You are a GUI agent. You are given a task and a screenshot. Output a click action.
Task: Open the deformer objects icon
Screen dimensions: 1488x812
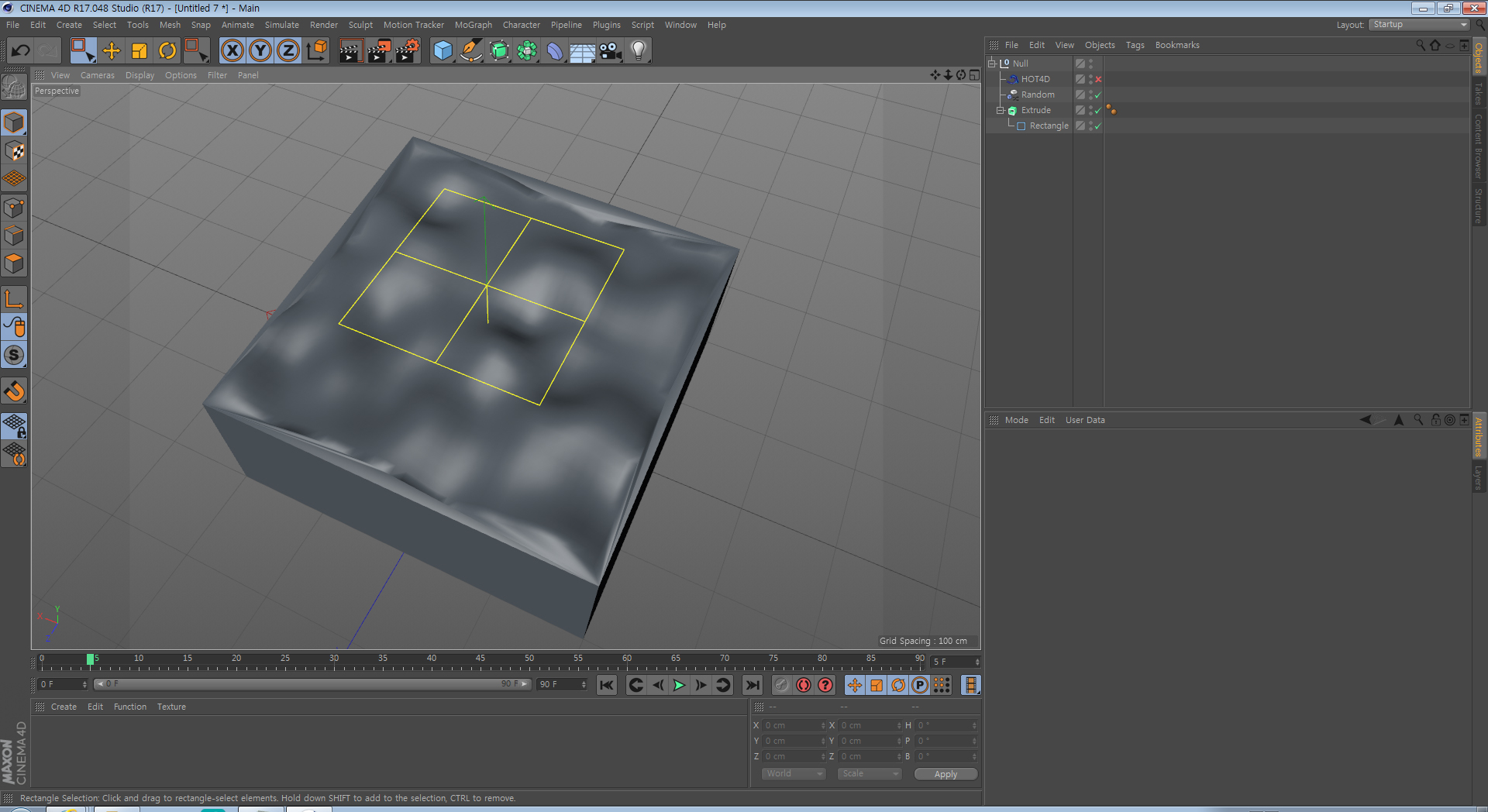(x=555, y=51)
